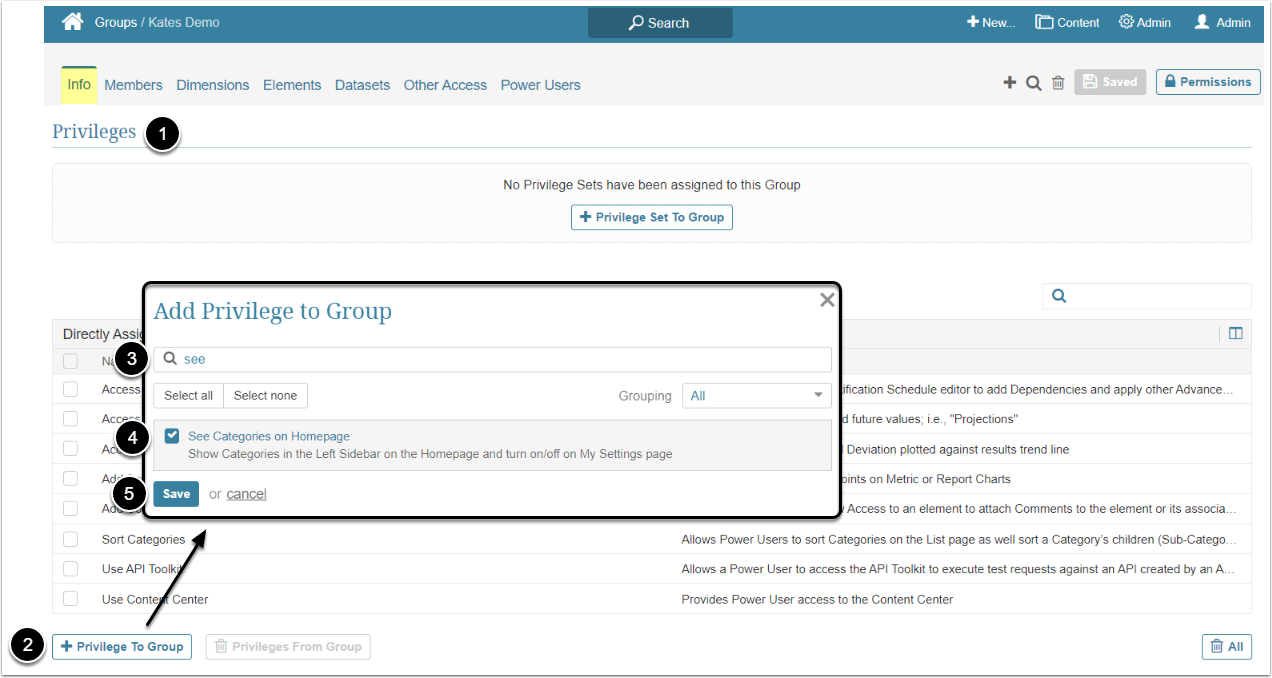This screenshot has width=1272, height=678.
Task: Click the plus add icon in toolbar
Action: point(1010,83)
